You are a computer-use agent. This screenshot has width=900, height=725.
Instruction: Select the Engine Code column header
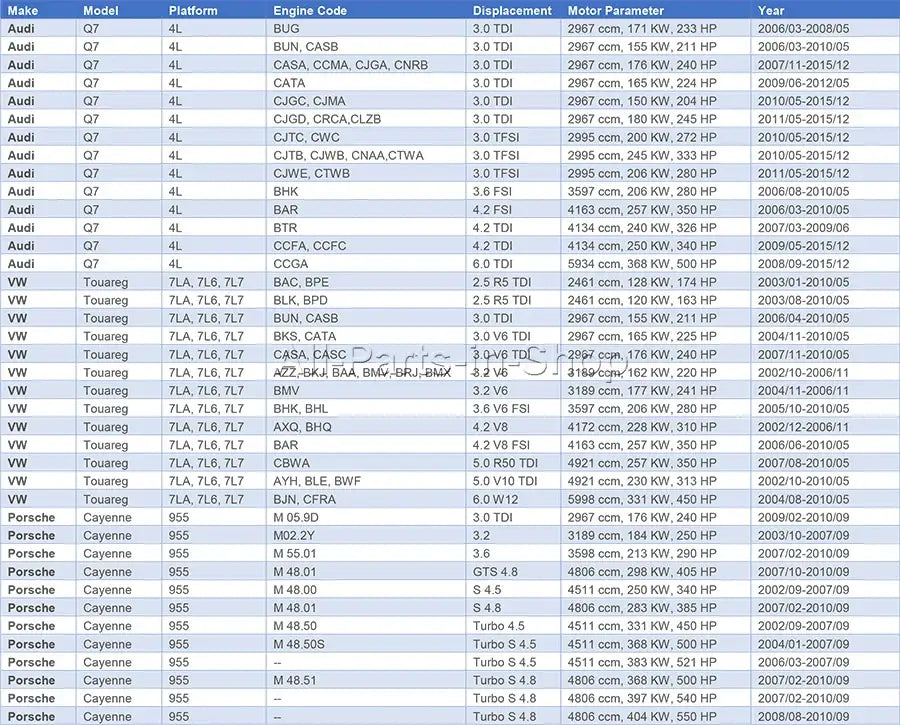(x=310, y=10)
